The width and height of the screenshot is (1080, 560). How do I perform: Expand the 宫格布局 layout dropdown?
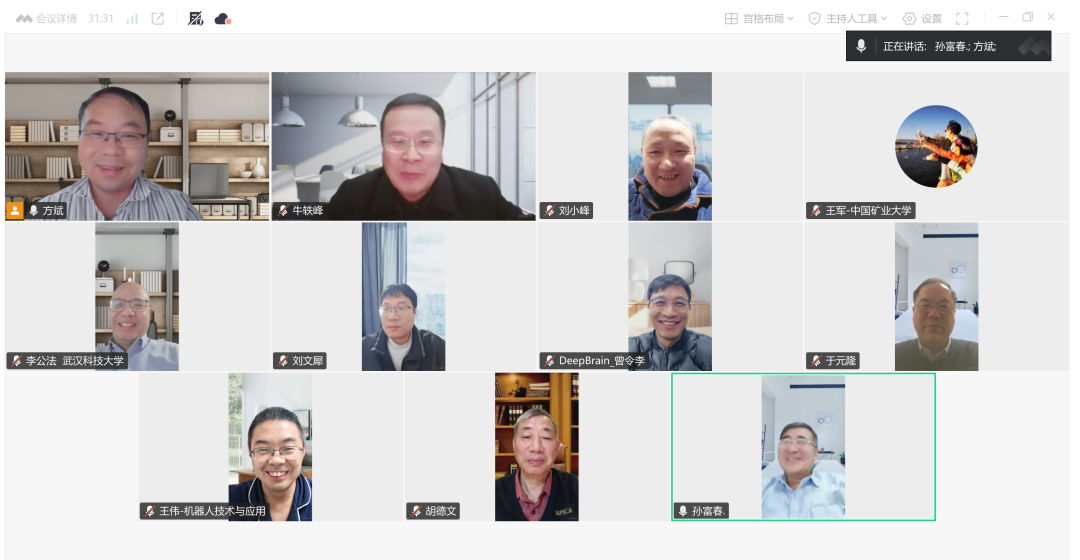tap(760, 19)
